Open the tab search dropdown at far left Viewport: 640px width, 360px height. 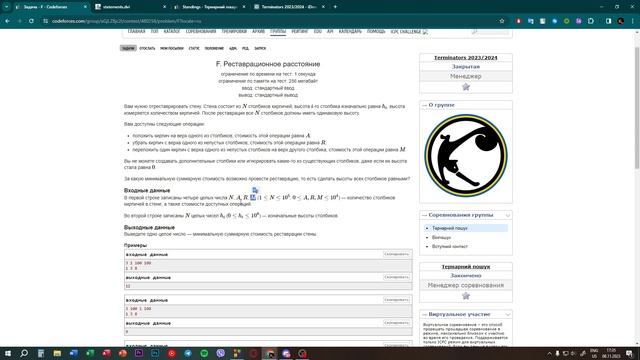tap(6, 7)
